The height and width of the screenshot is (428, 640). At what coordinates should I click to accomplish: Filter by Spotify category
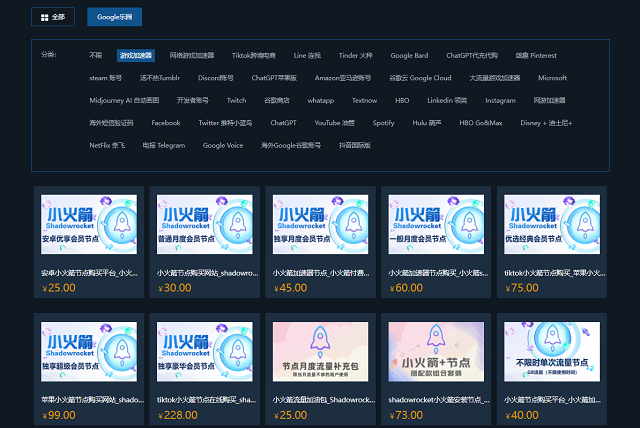[x=383, y=123]
